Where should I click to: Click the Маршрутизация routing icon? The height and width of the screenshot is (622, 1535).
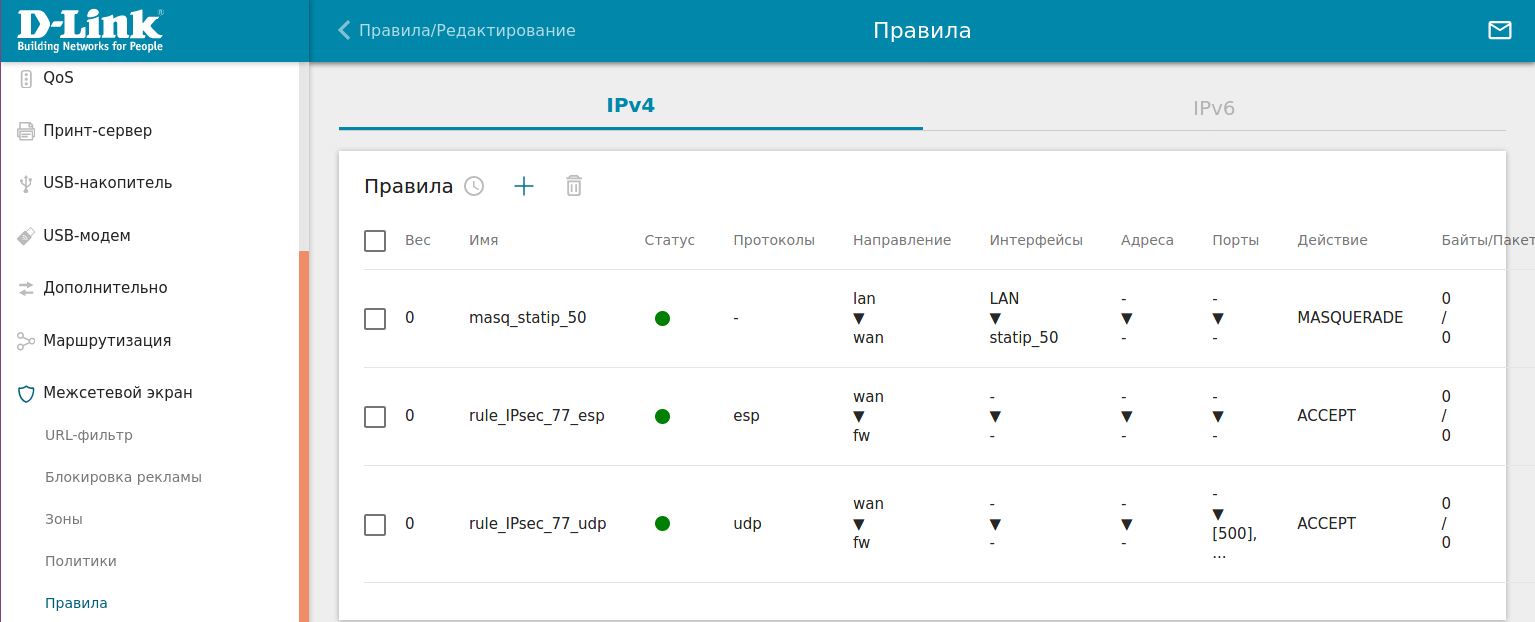pos(27,341)
